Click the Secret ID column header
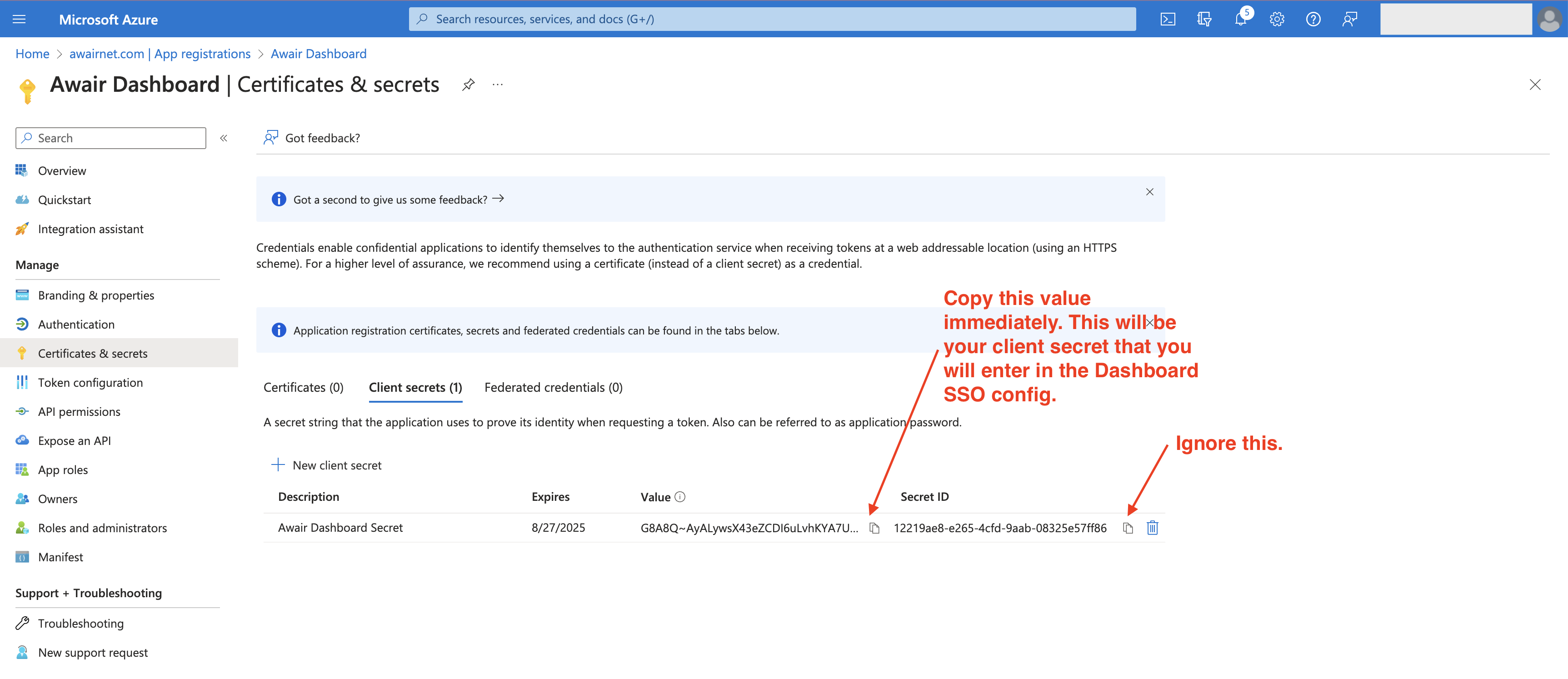Image resolution: width=1568 pixels, height=679 pixels. 924,497
